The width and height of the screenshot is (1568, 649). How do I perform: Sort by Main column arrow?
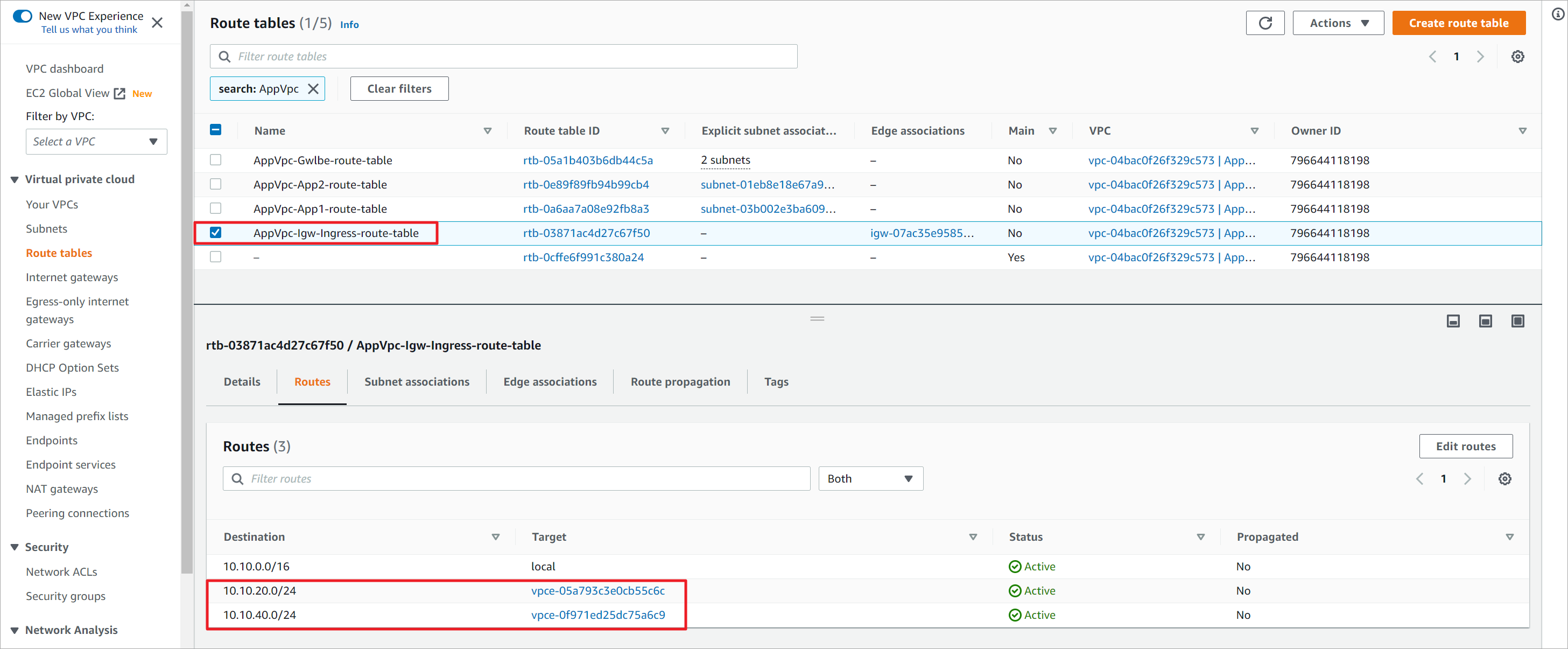1052,131
